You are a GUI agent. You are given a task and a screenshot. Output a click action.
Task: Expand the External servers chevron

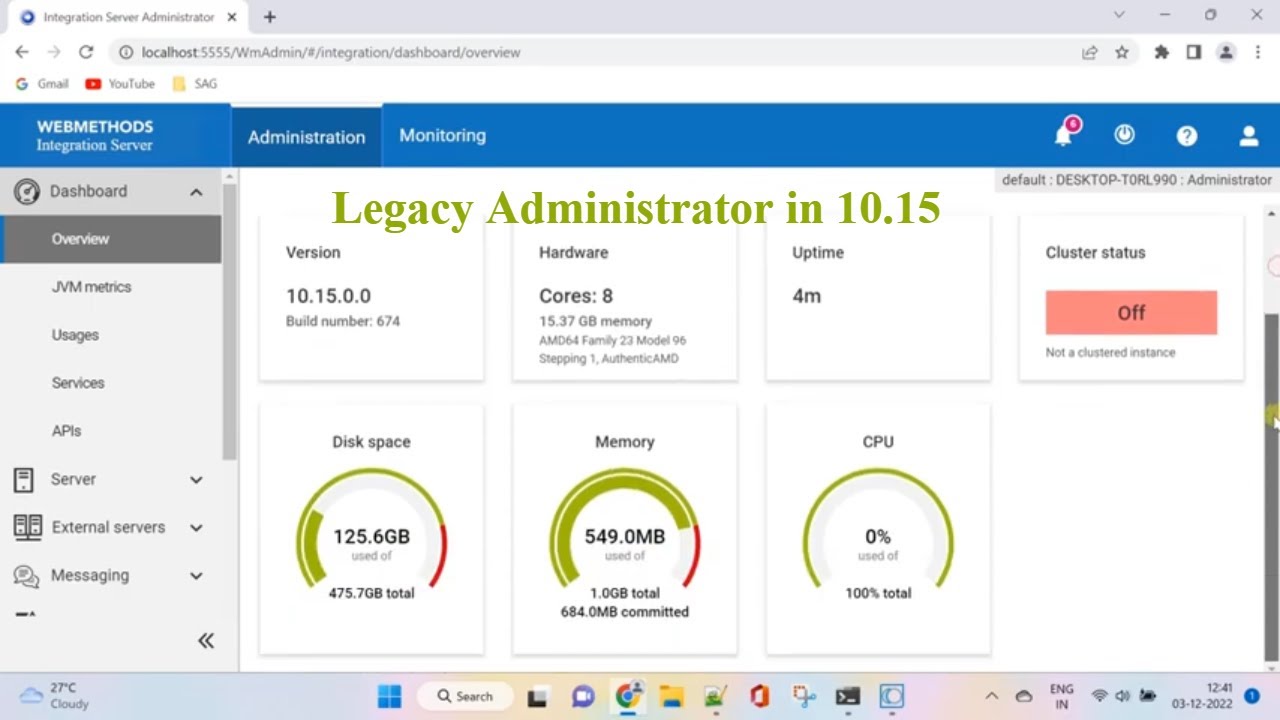pyautogui.click(x=196, y=528)
